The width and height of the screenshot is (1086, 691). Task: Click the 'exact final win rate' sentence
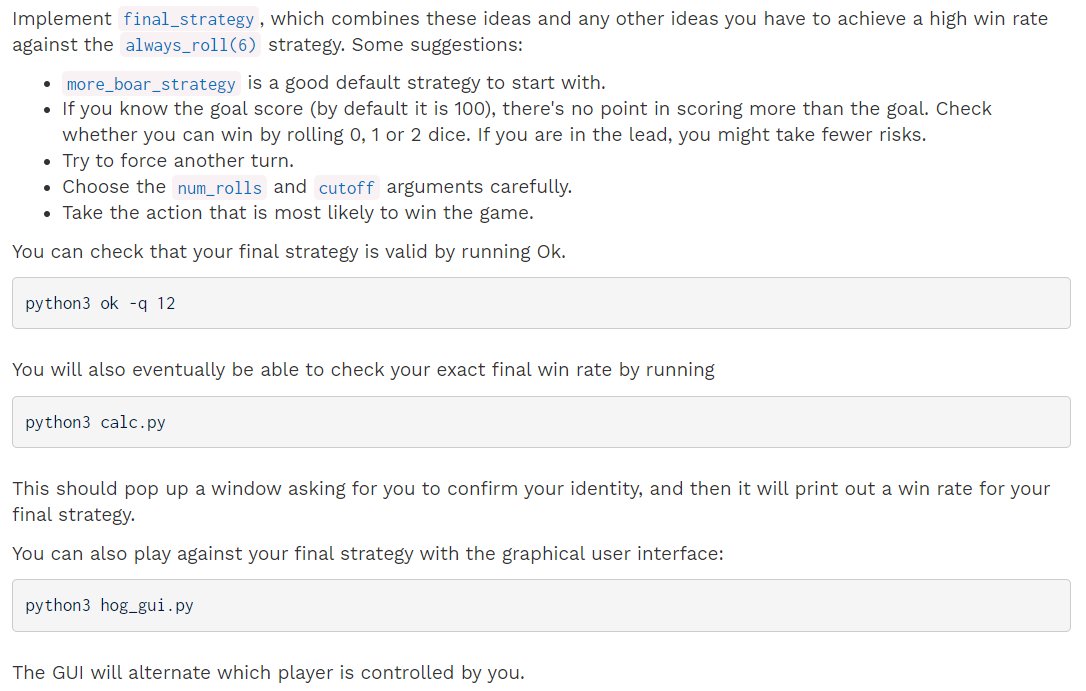(363, 370)
